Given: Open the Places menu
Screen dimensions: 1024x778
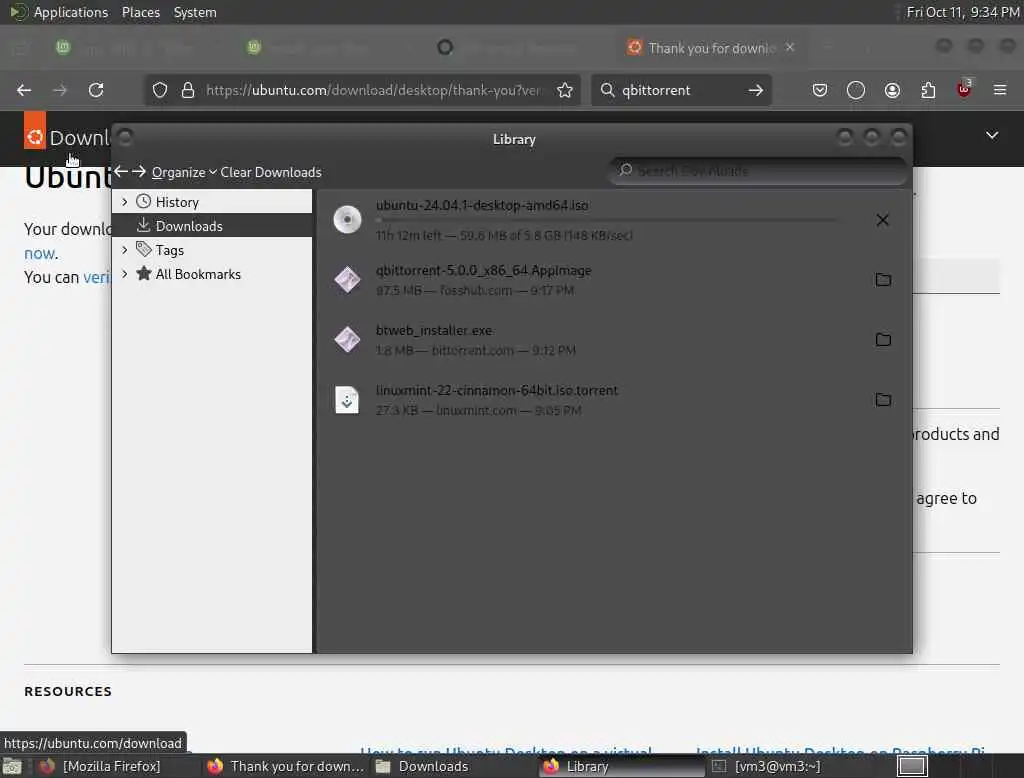Looking at the screenshot, I should 140,12.
